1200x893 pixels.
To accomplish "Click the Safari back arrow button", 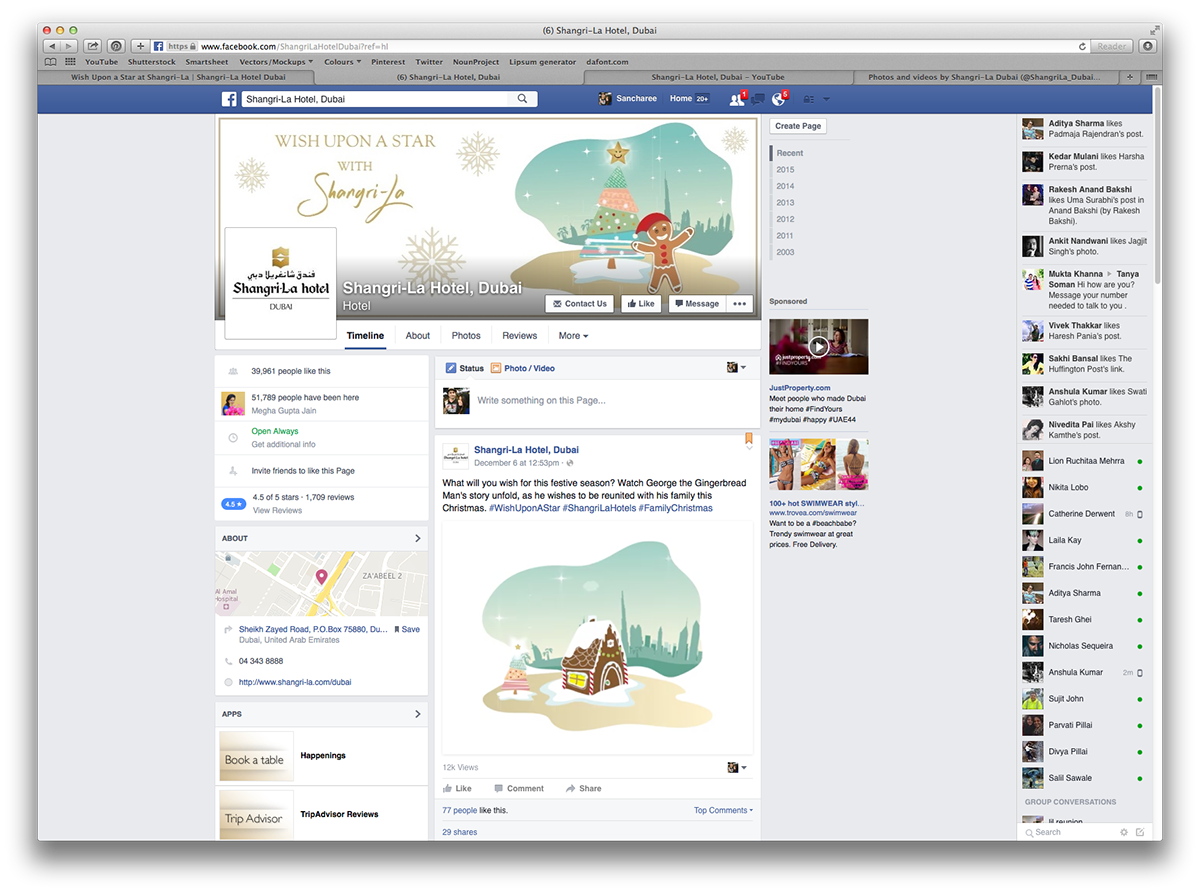I will 51,46.
